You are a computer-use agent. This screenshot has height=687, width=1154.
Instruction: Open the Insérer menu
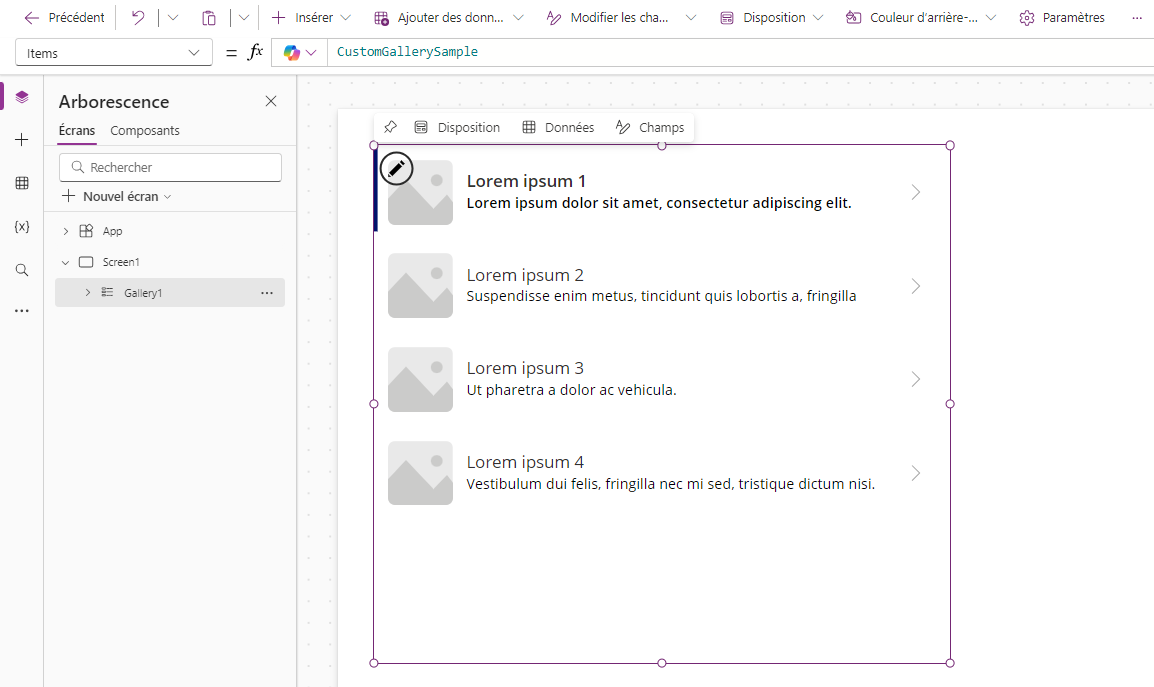pyautogui.click(x=311, y=18)
